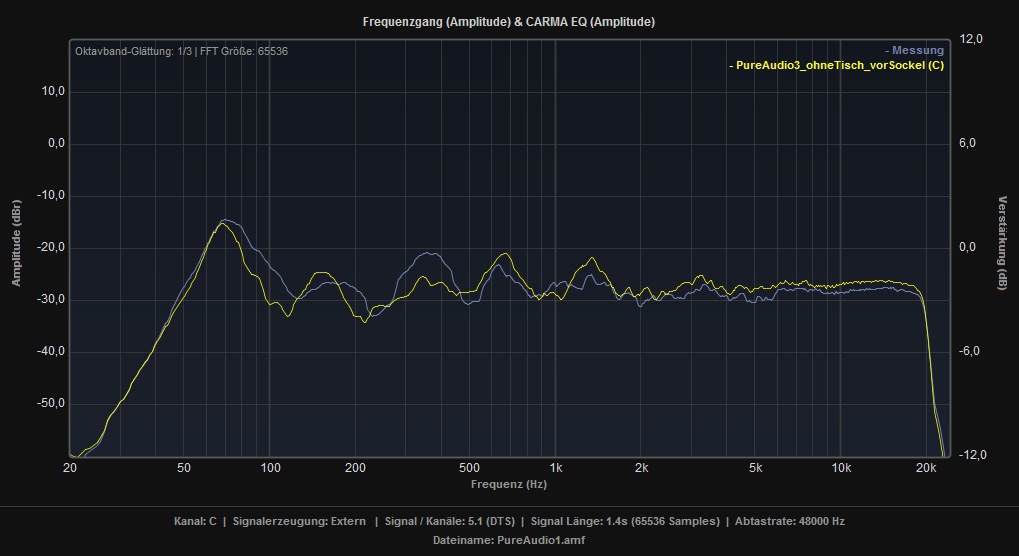Click the Dateiname PureAudio1.amf text
The height and width of the screenshot is (556, 1019).
coord(509,538)
